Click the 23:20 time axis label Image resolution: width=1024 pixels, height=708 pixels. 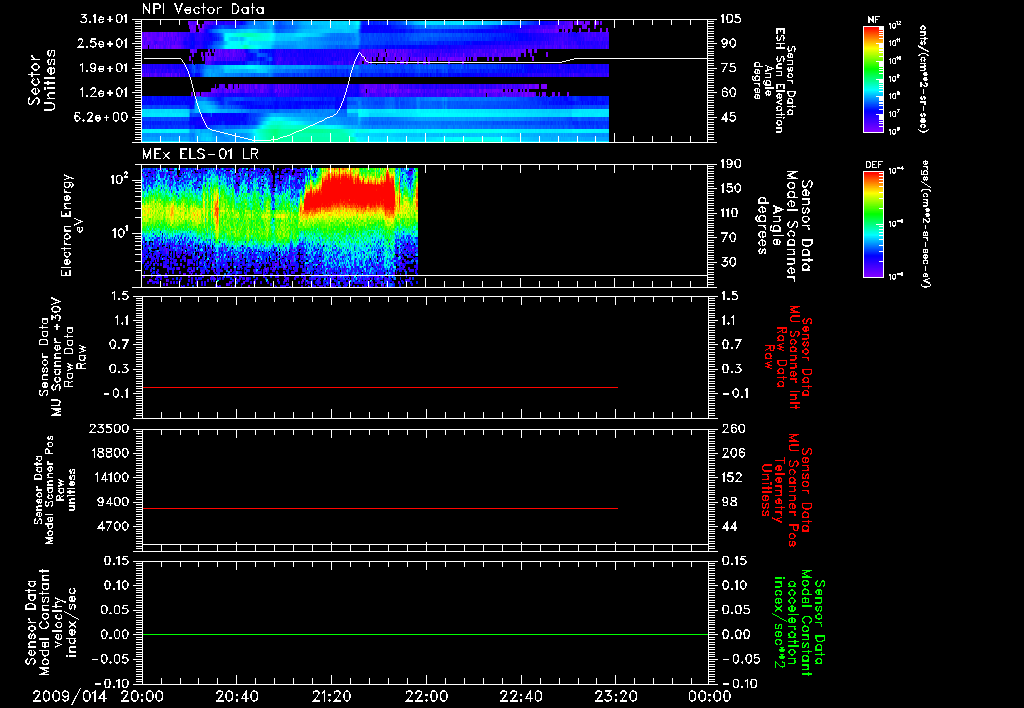(615, 696)
